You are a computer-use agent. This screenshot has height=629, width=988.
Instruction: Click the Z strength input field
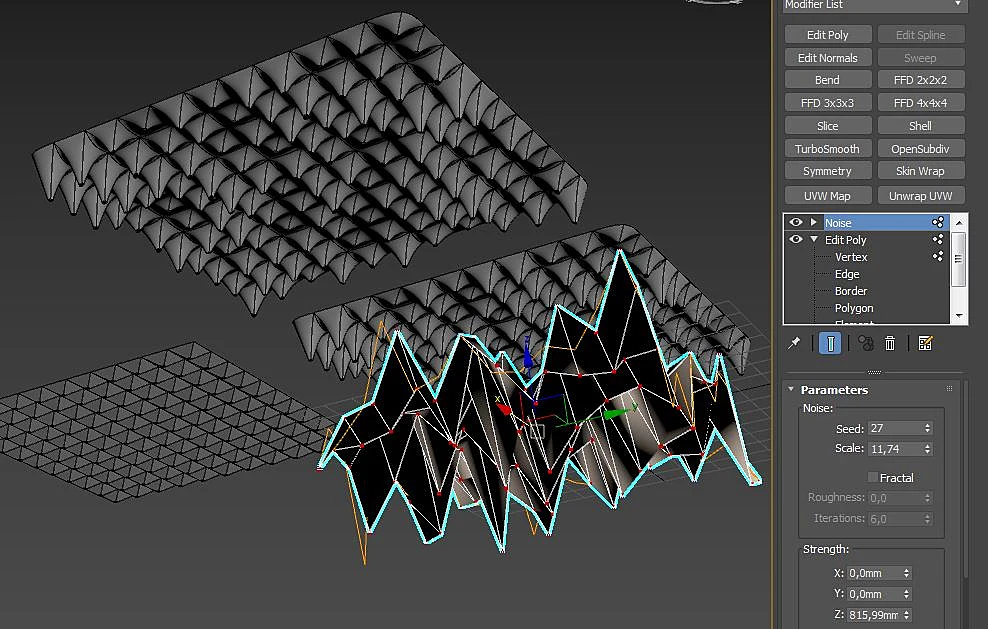pyautogui.click(x=873, y=615)
